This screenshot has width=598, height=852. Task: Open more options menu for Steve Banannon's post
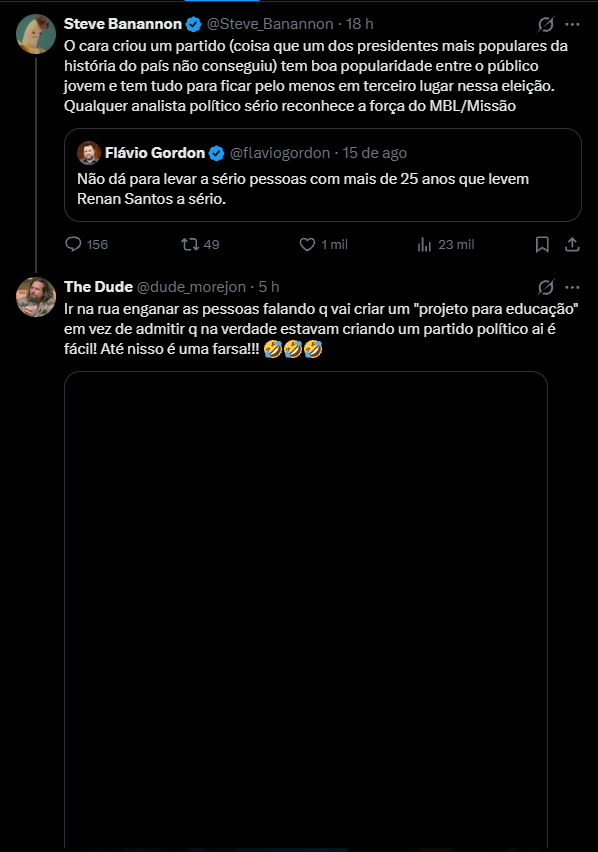572,24
